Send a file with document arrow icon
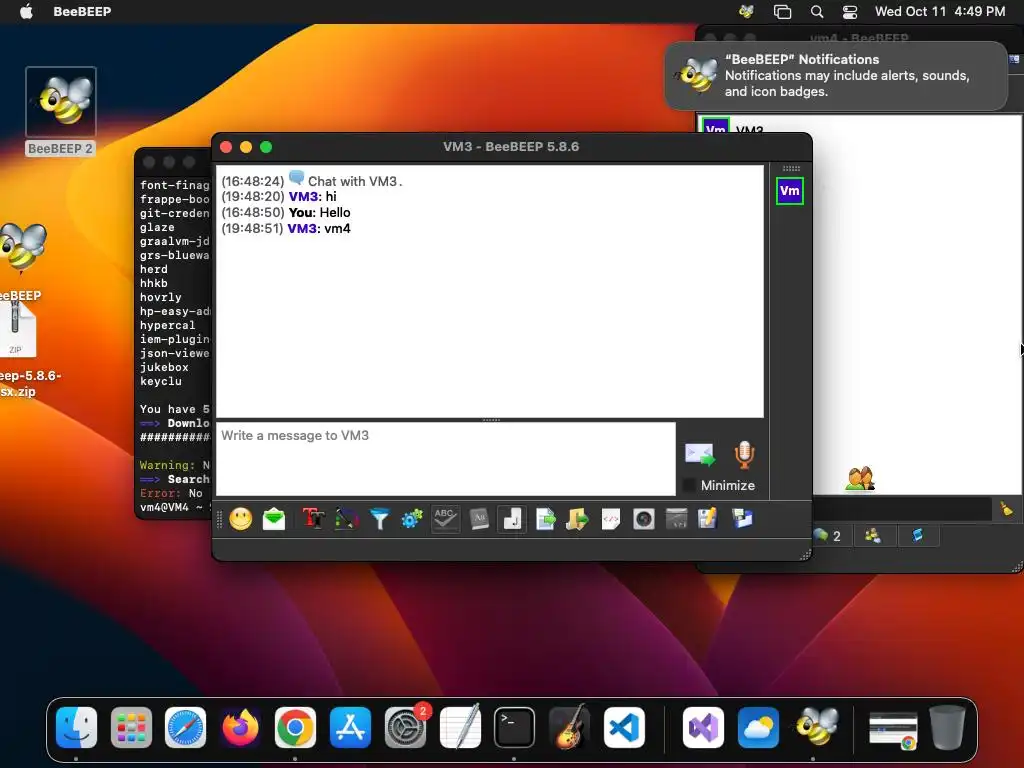Screen dimensions: 1024x768 (x=545, y=519)
